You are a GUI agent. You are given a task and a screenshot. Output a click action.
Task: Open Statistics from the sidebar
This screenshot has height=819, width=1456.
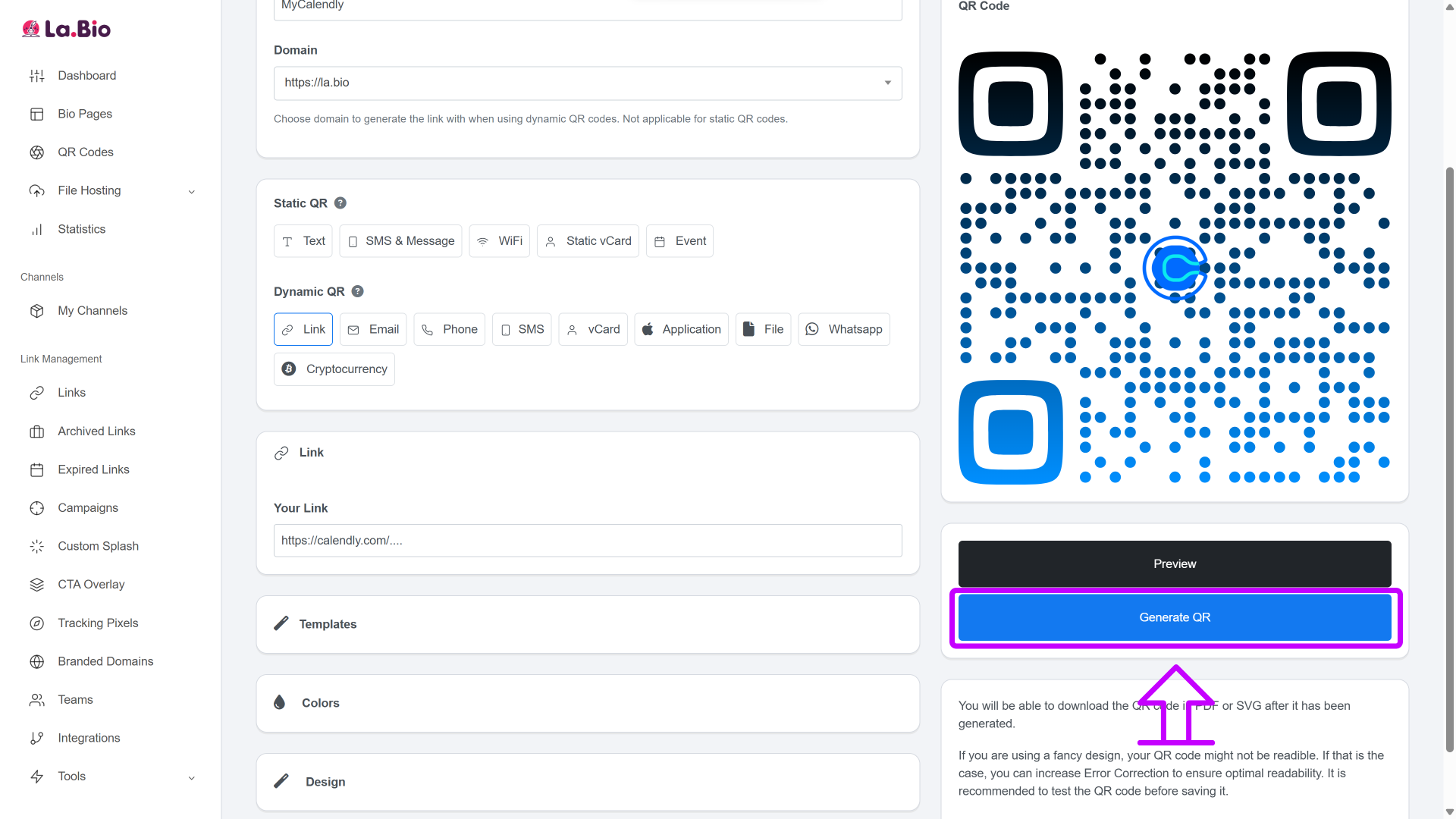(x=81, y=229)
